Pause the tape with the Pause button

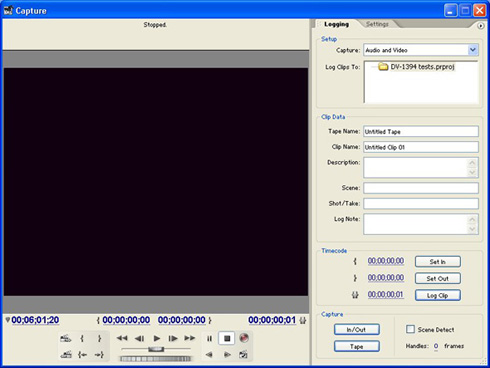210,338
